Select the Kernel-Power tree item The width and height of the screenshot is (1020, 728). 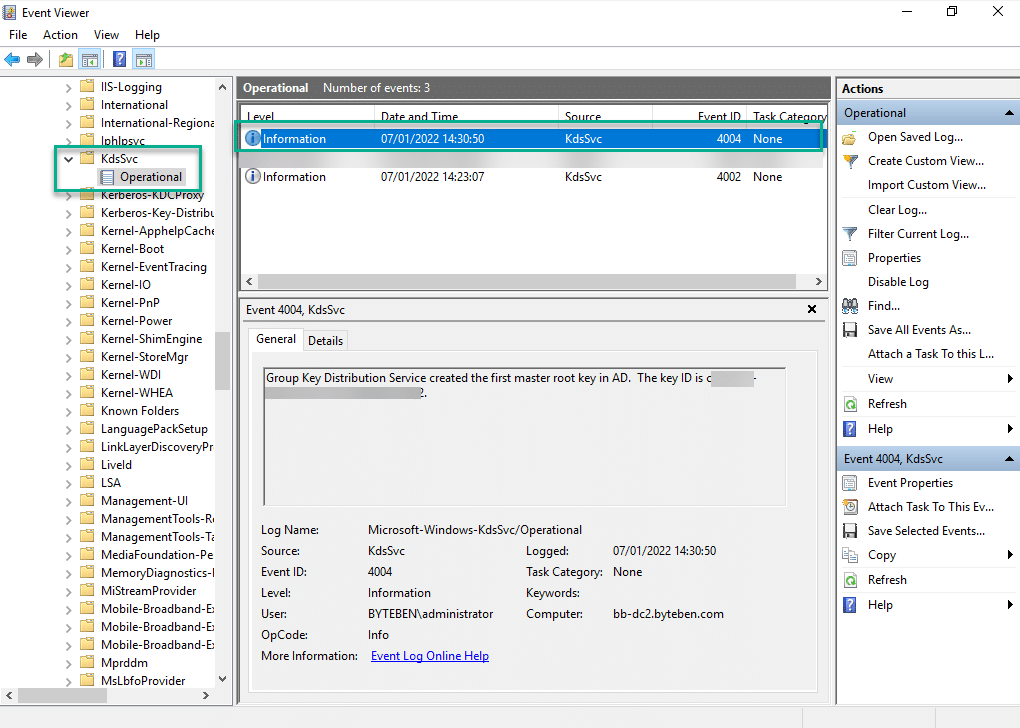pyautogui.click(x=136, y=321)
